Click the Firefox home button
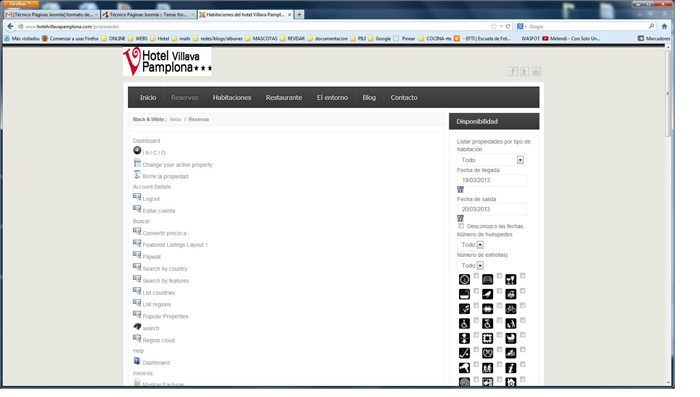The image size is (700, 397). point(664,26)
